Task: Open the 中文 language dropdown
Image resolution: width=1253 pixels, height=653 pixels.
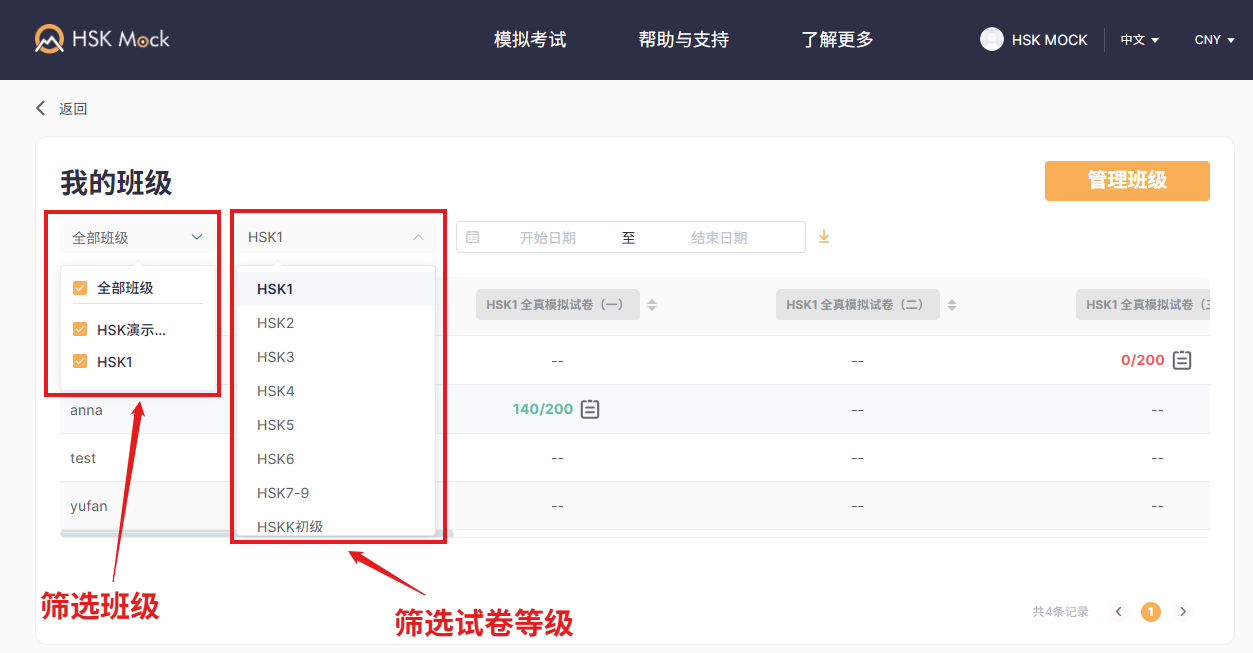Action: (x=1139, y=39)
